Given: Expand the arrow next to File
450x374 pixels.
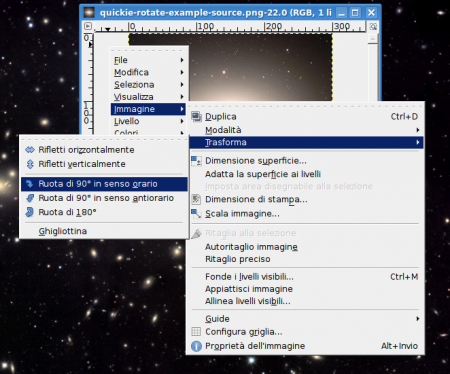Looking at the screenshot, I should point(182,60).
